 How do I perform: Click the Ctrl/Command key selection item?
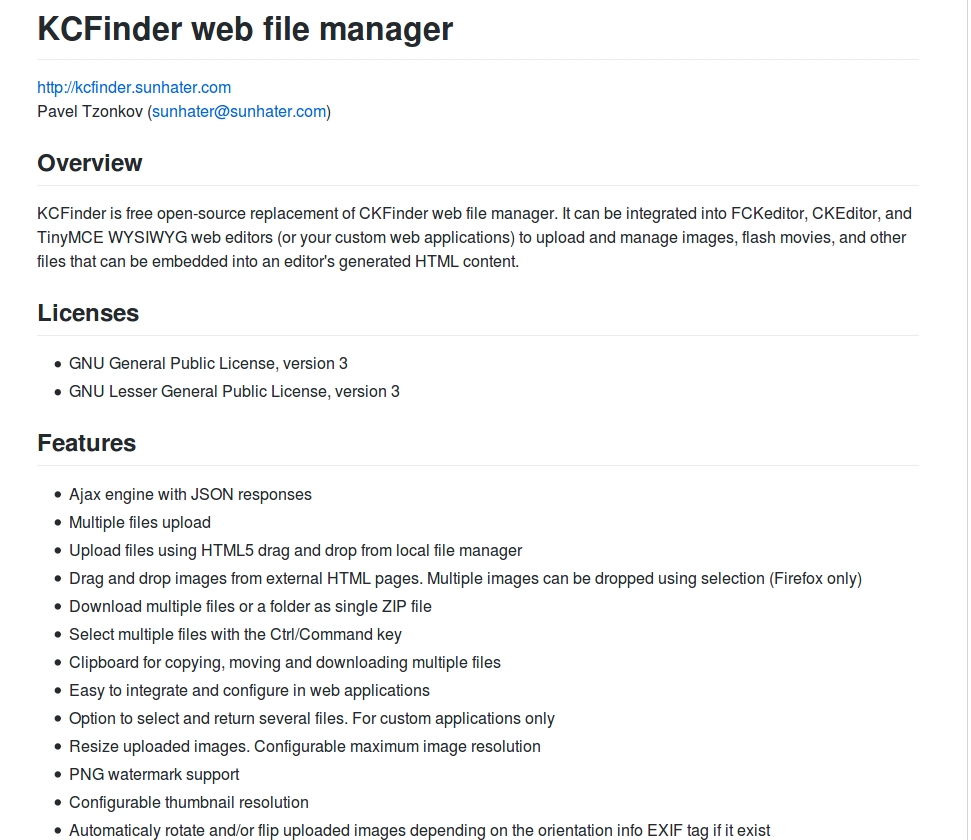click(235, 635)
